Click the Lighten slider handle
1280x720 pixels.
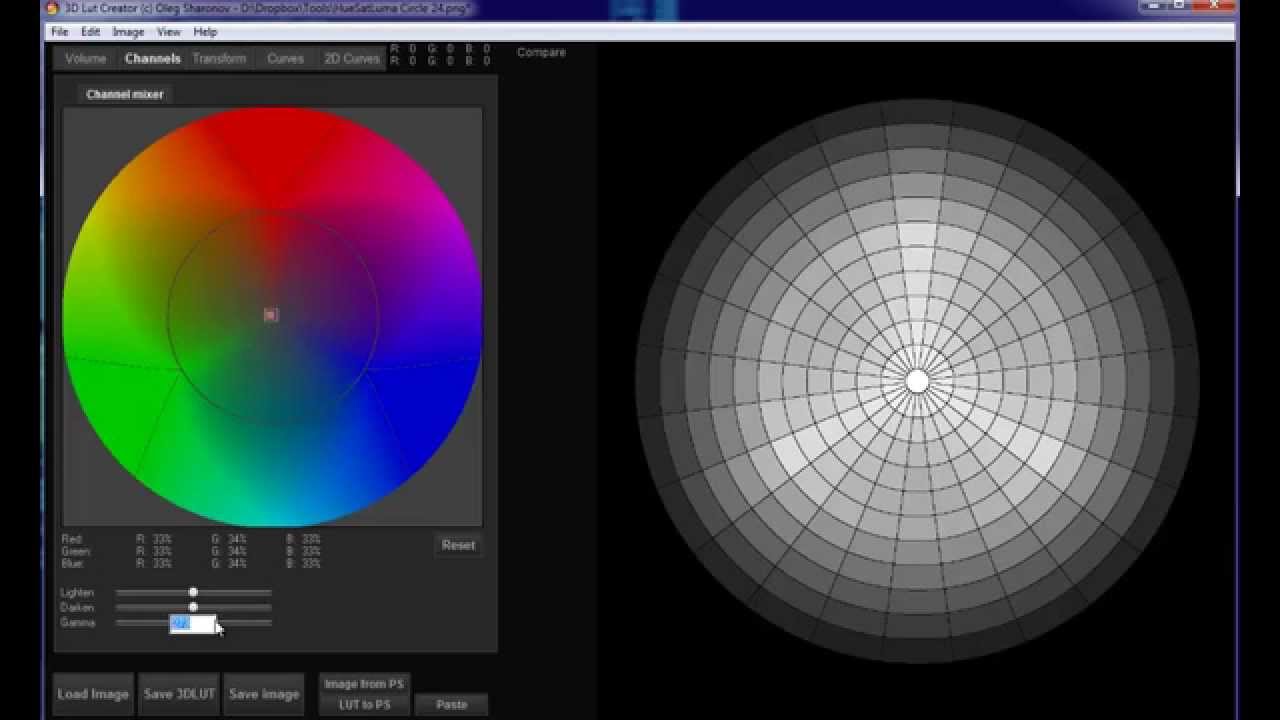193,592
